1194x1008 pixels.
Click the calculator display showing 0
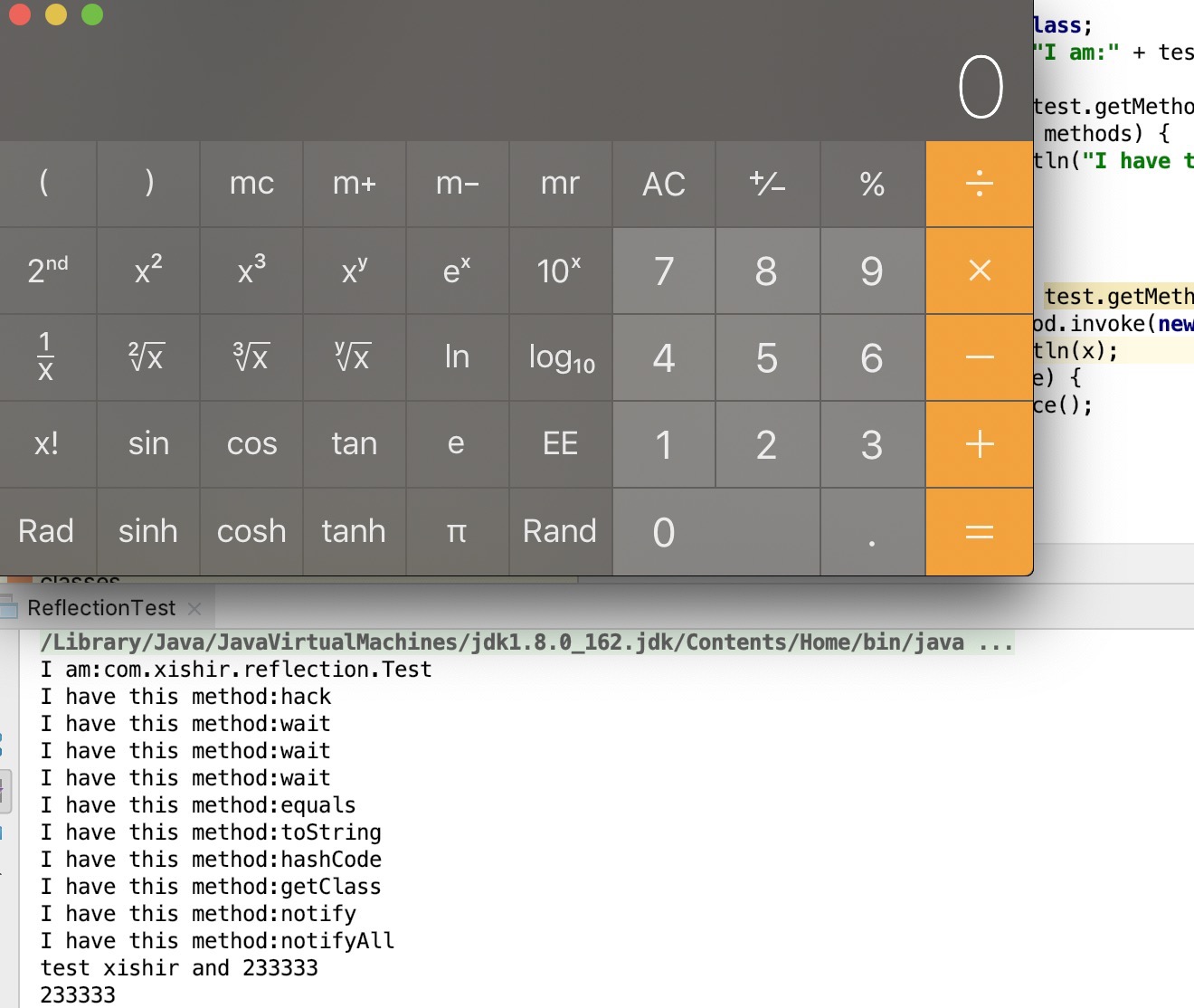[981, 88]
